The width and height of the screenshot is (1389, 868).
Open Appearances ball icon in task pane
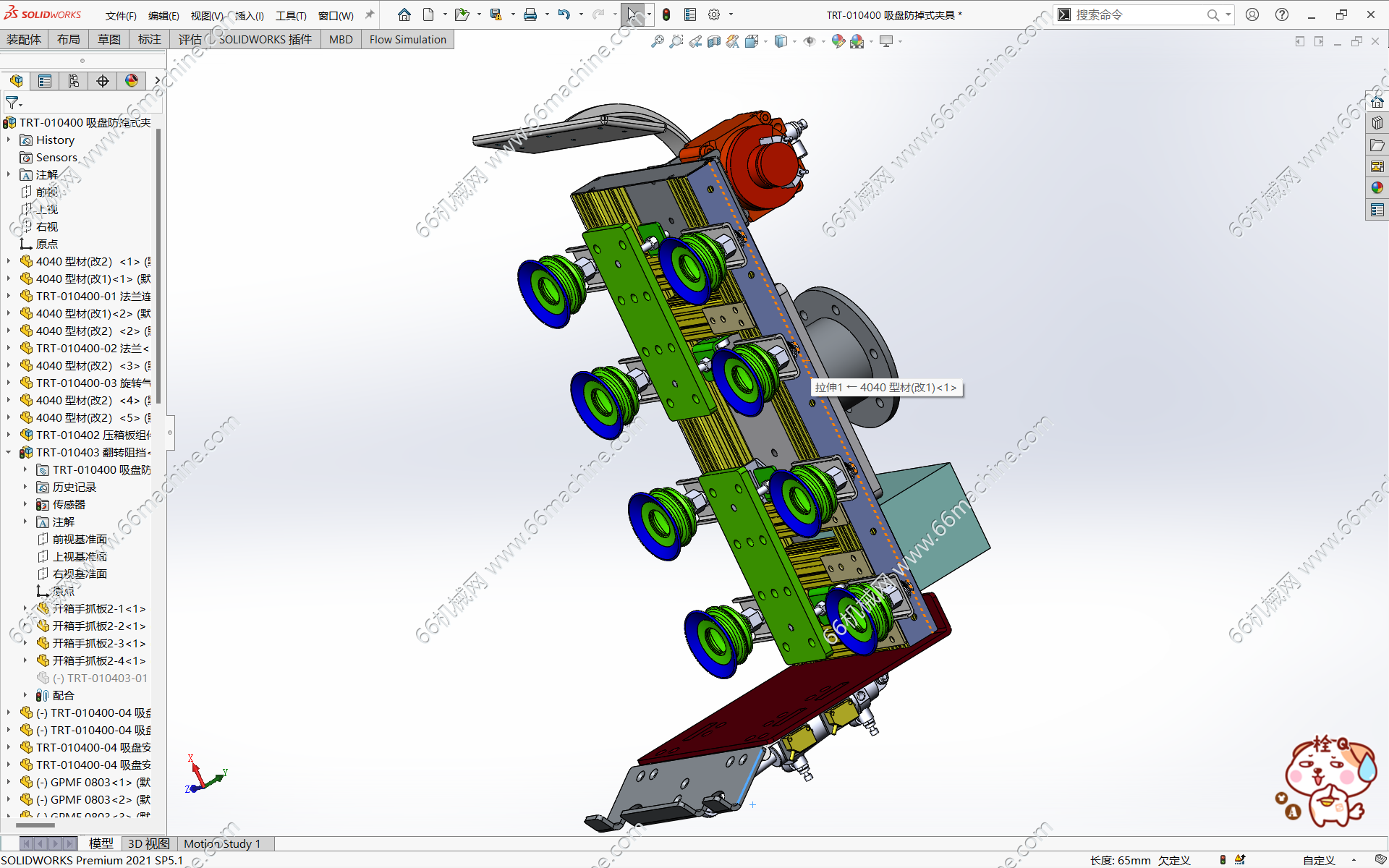coord(1377,188)
